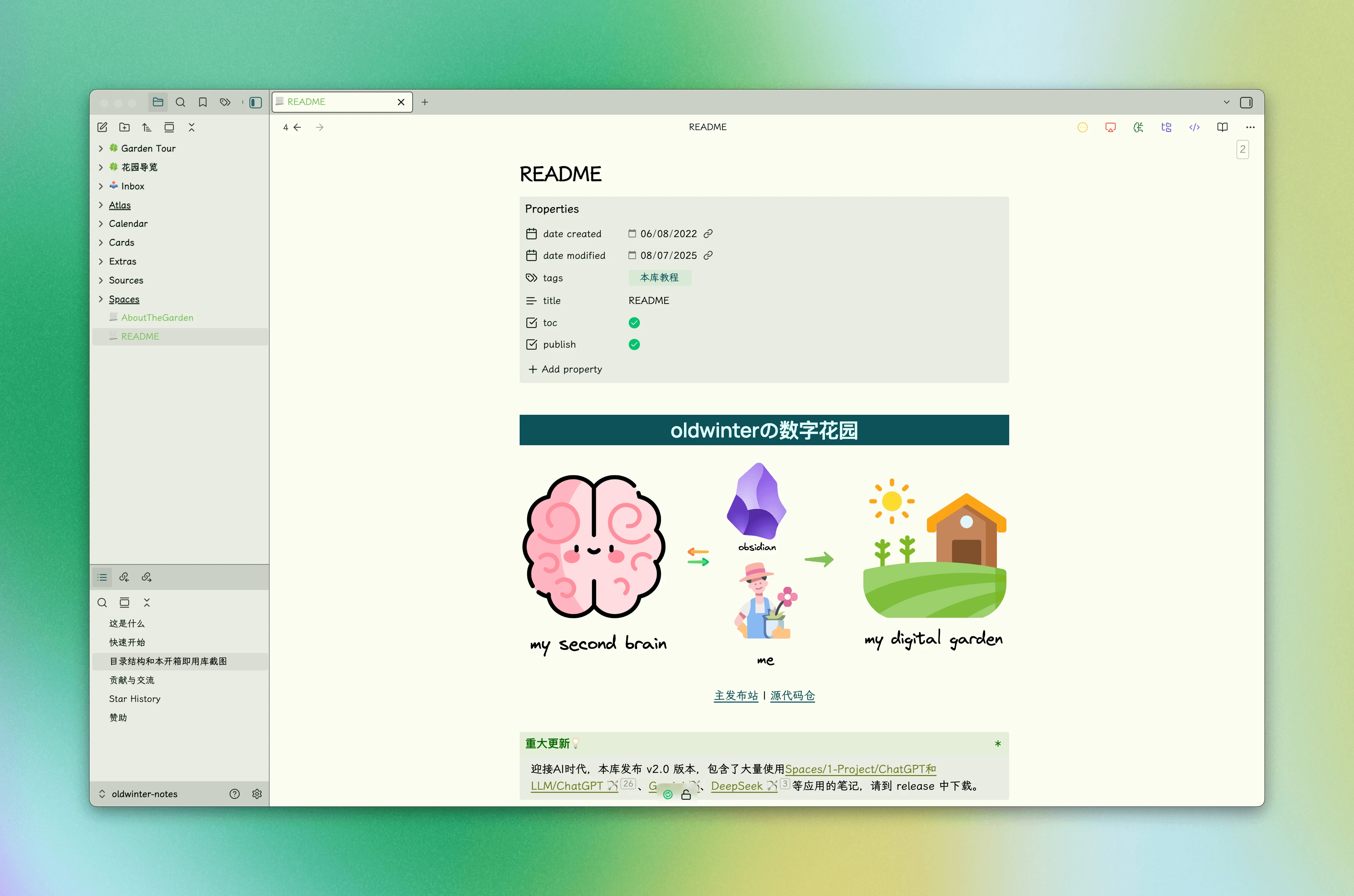This screenshot has width=1354, height=896.
Task: Click the dotted box numbered 2
Action: pyautogui.click(x=1242, y=149)
